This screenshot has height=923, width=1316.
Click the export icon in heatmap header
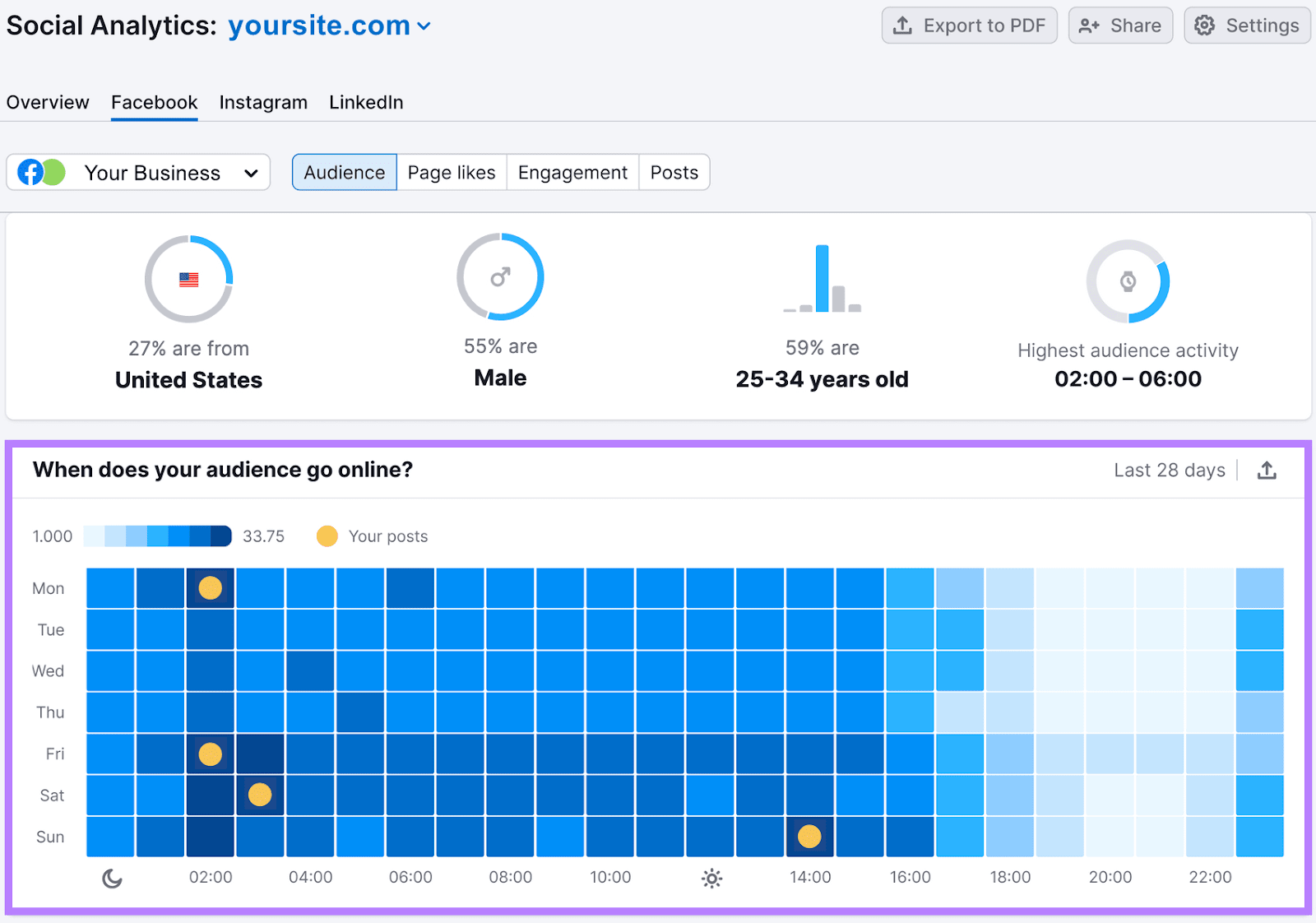coord(1267,471)
